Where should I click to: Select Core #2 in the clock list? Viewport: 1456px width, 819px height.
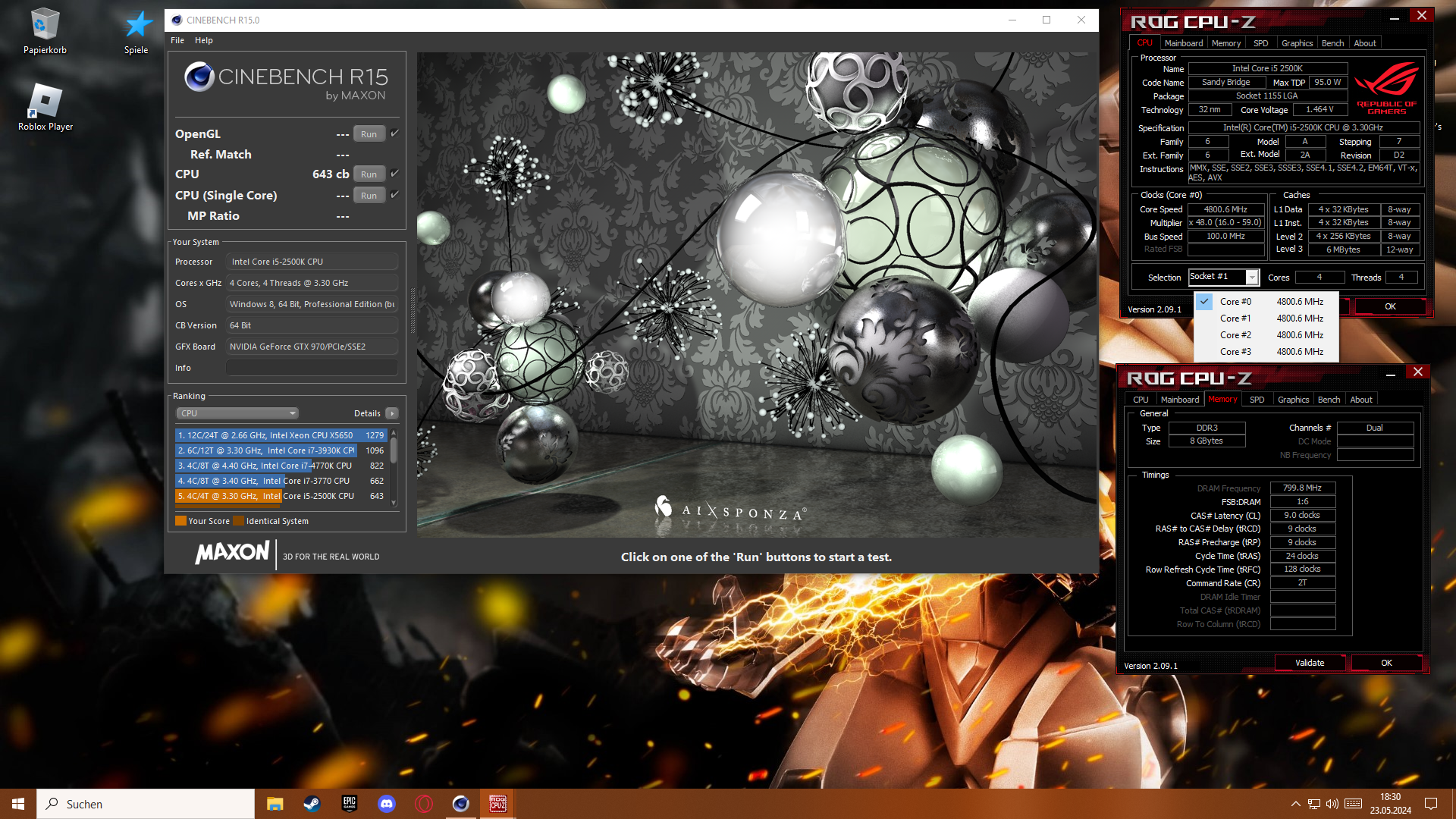(x=1266, y=335)
